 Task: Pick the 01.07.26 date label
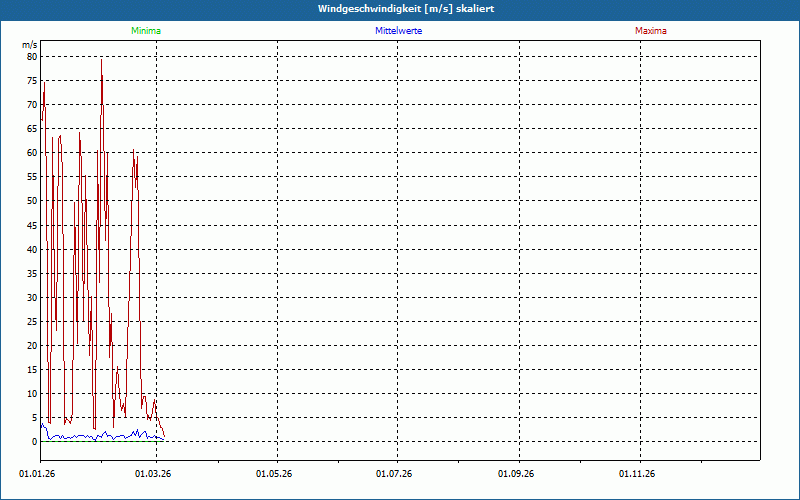tap(394, 473)
